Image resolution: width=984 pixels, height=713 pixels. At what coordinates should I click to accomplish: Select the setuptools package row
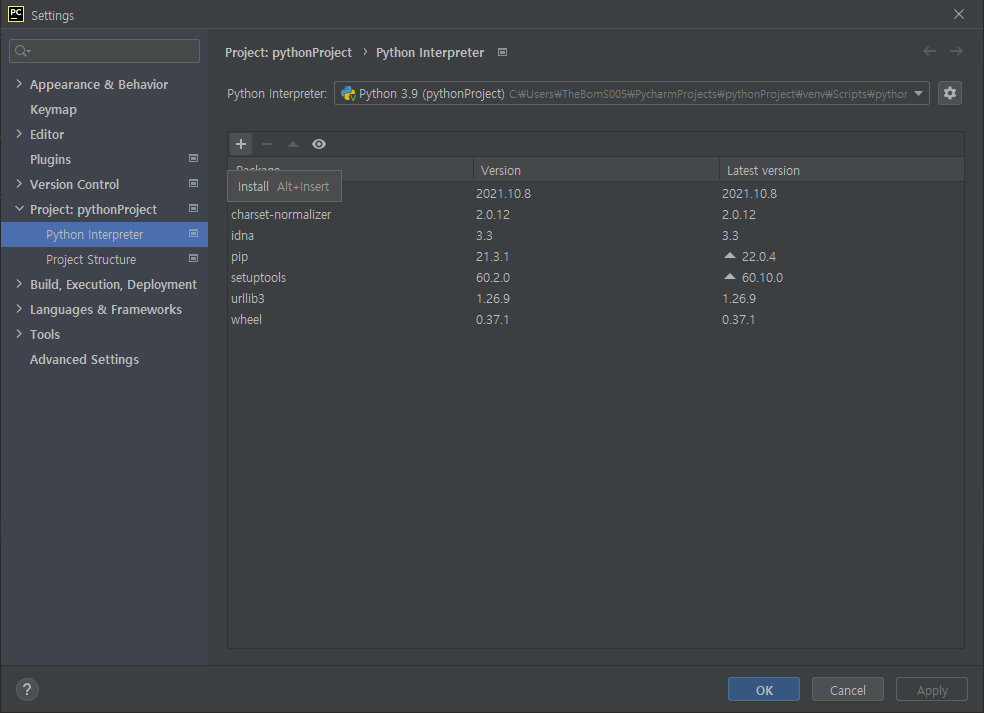[x=596, y=277]
